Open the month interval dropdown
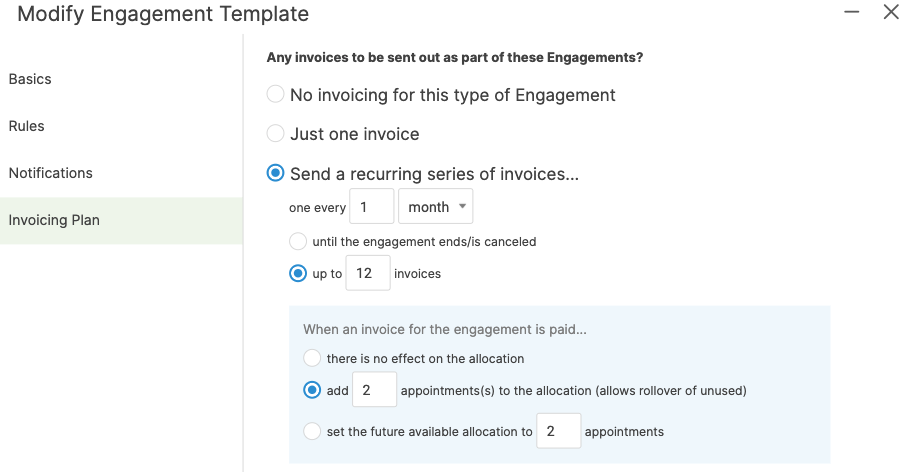 (435, 207)
